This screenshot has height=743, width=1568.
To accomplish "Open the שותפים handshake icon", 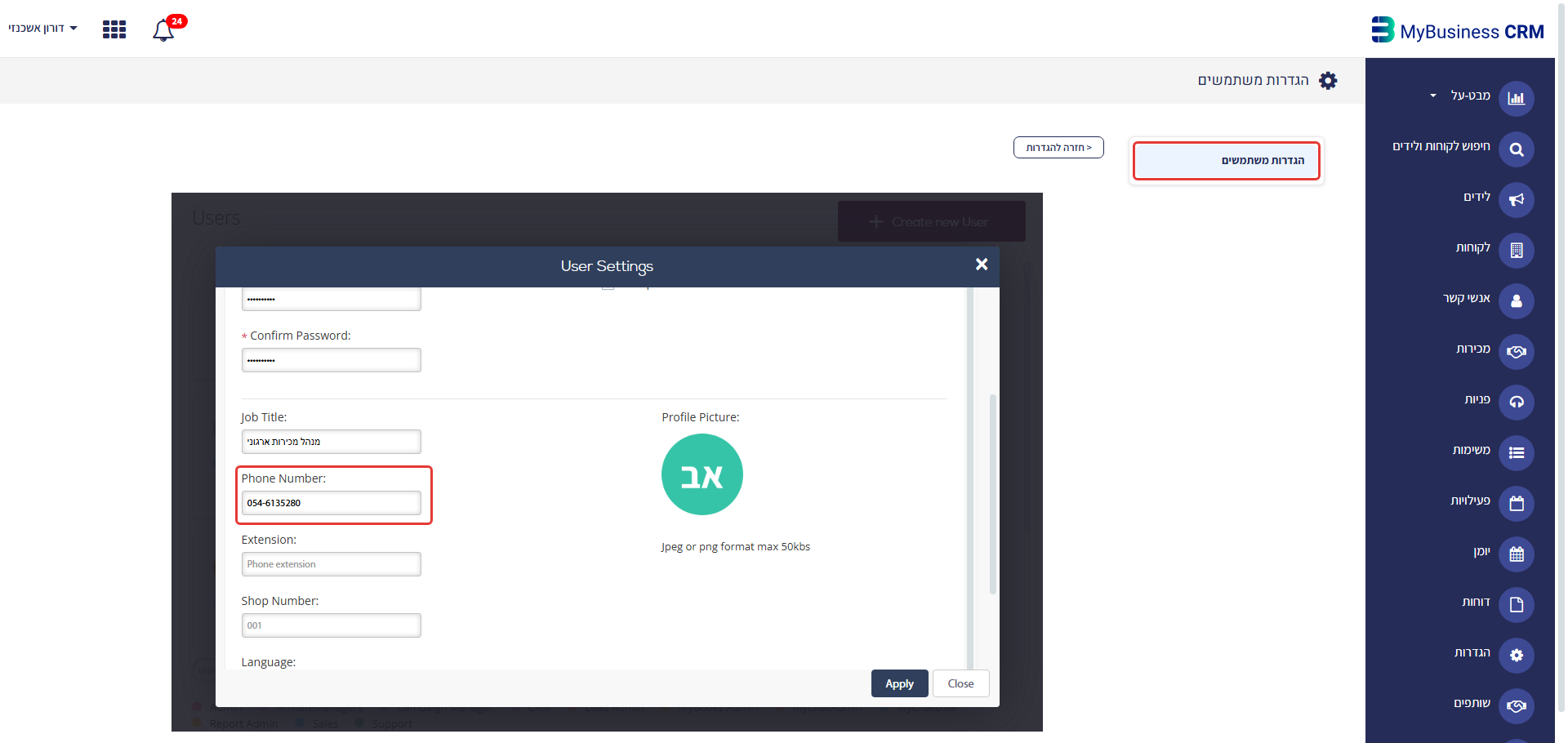I will 1517,706.
